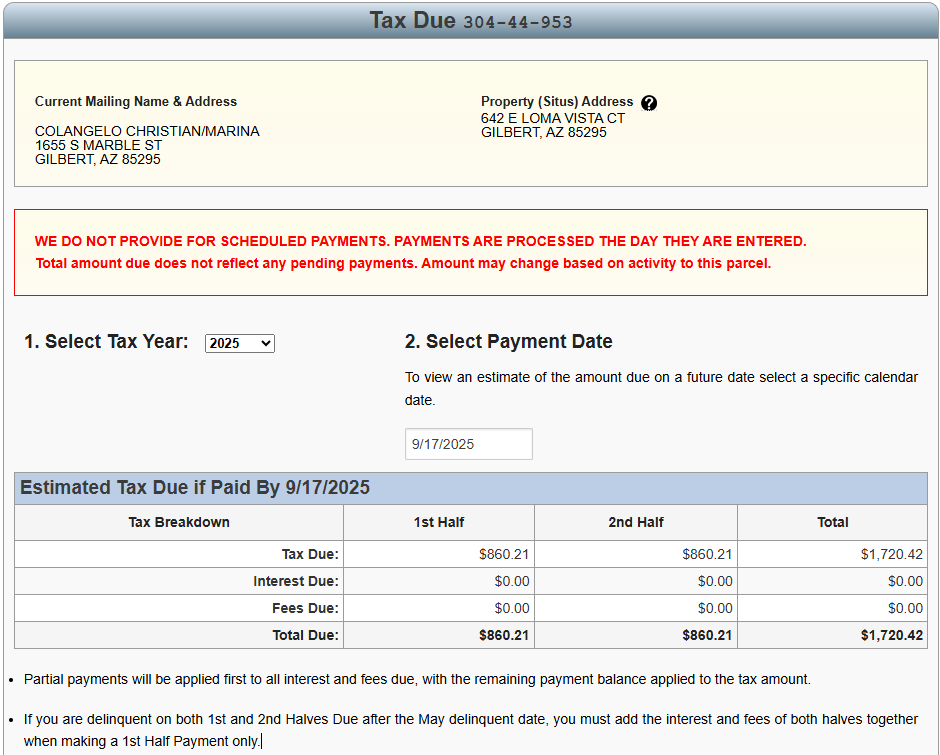This screenshot has height=755, width=940.
Task: Select the 1st Half column header
Action: 439,522
